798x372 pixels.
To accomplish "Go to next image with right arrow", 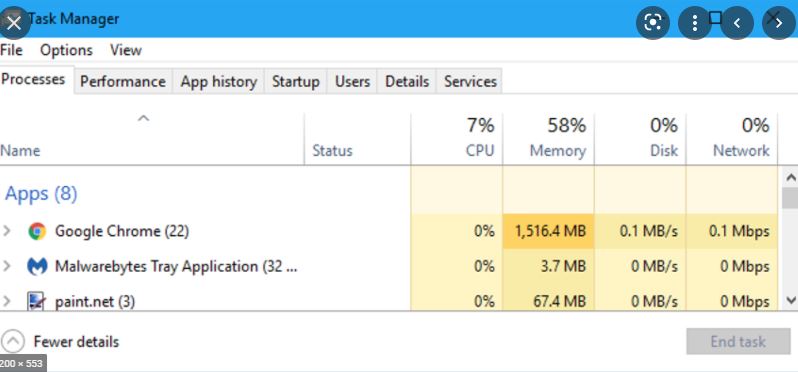I will [x=779, y=22].
